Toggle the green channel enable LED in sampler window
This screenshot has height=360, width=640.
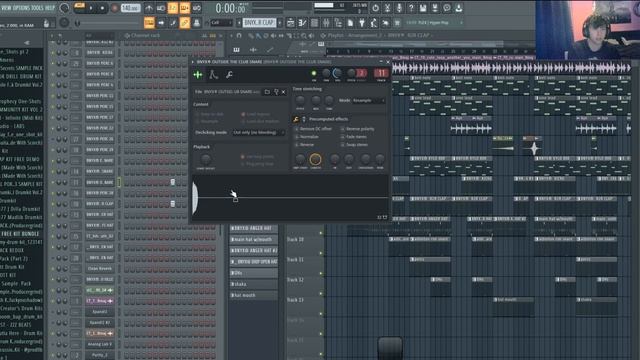pos(314,73)
